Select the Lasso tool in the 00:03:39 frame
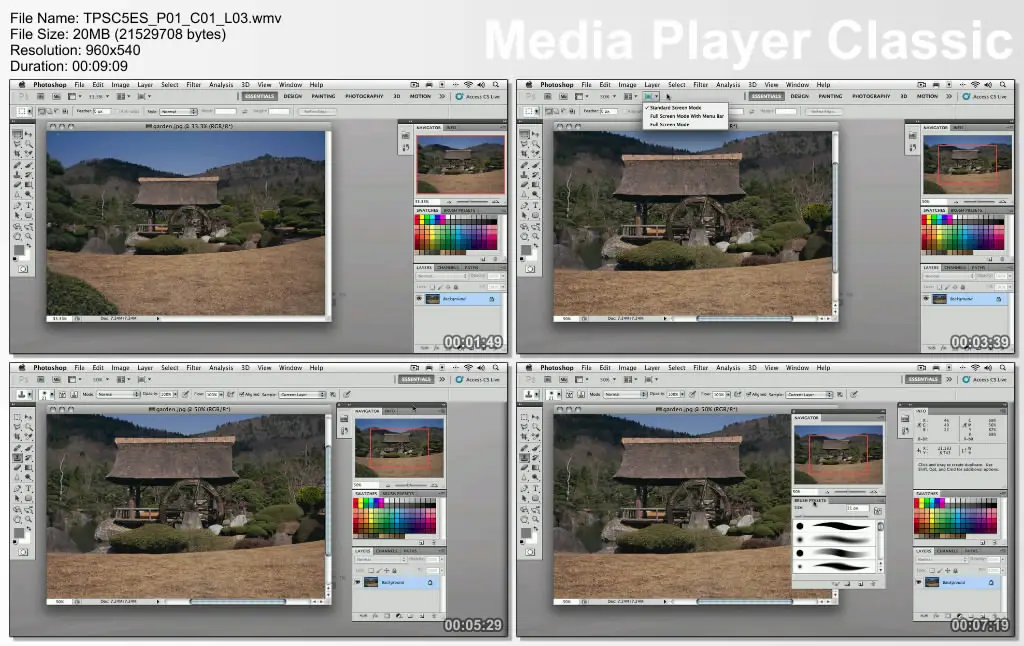 tap(524, 144)
